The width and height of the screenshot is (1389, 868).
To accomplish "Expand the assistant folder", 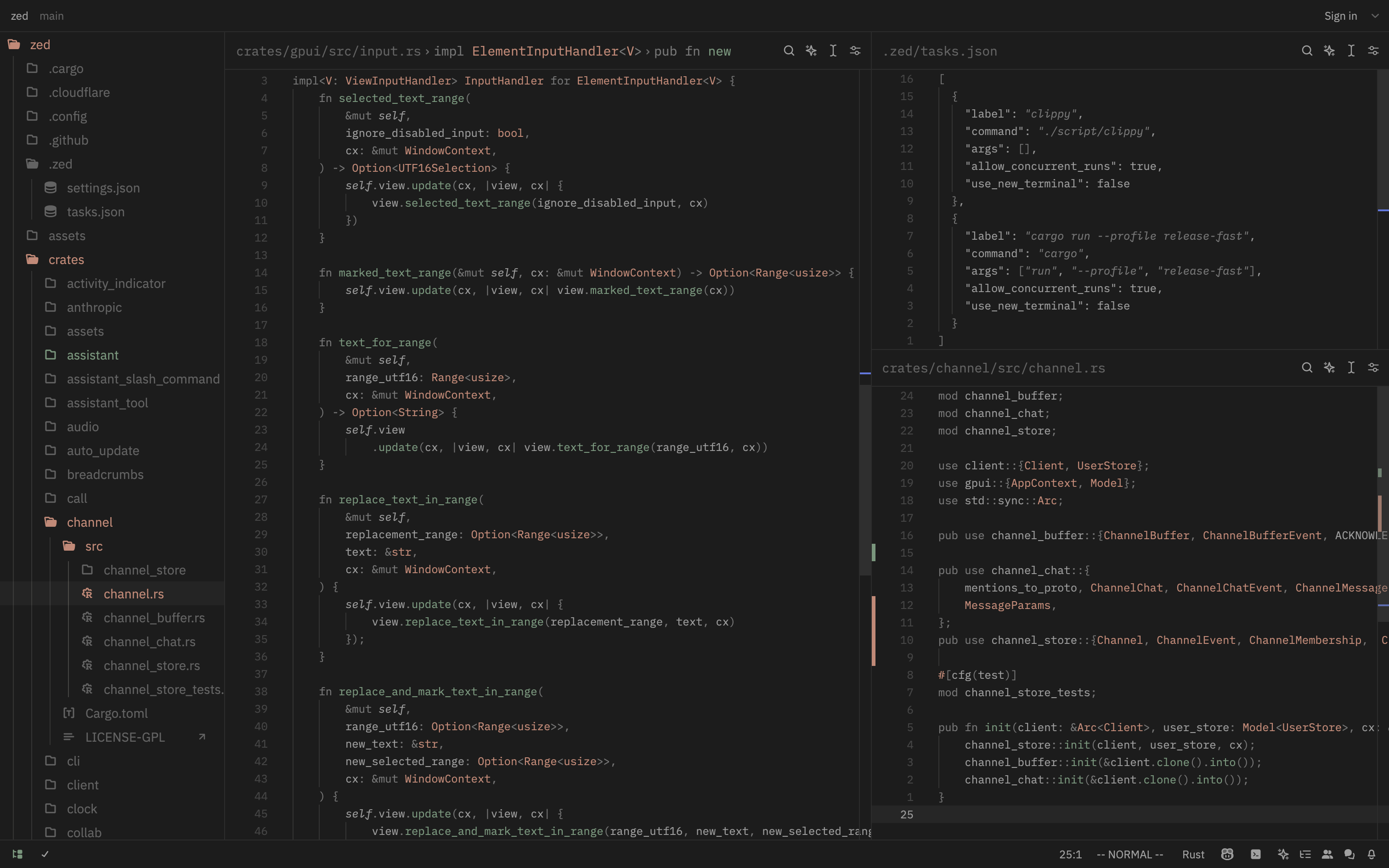I will (x=112, y=355).
